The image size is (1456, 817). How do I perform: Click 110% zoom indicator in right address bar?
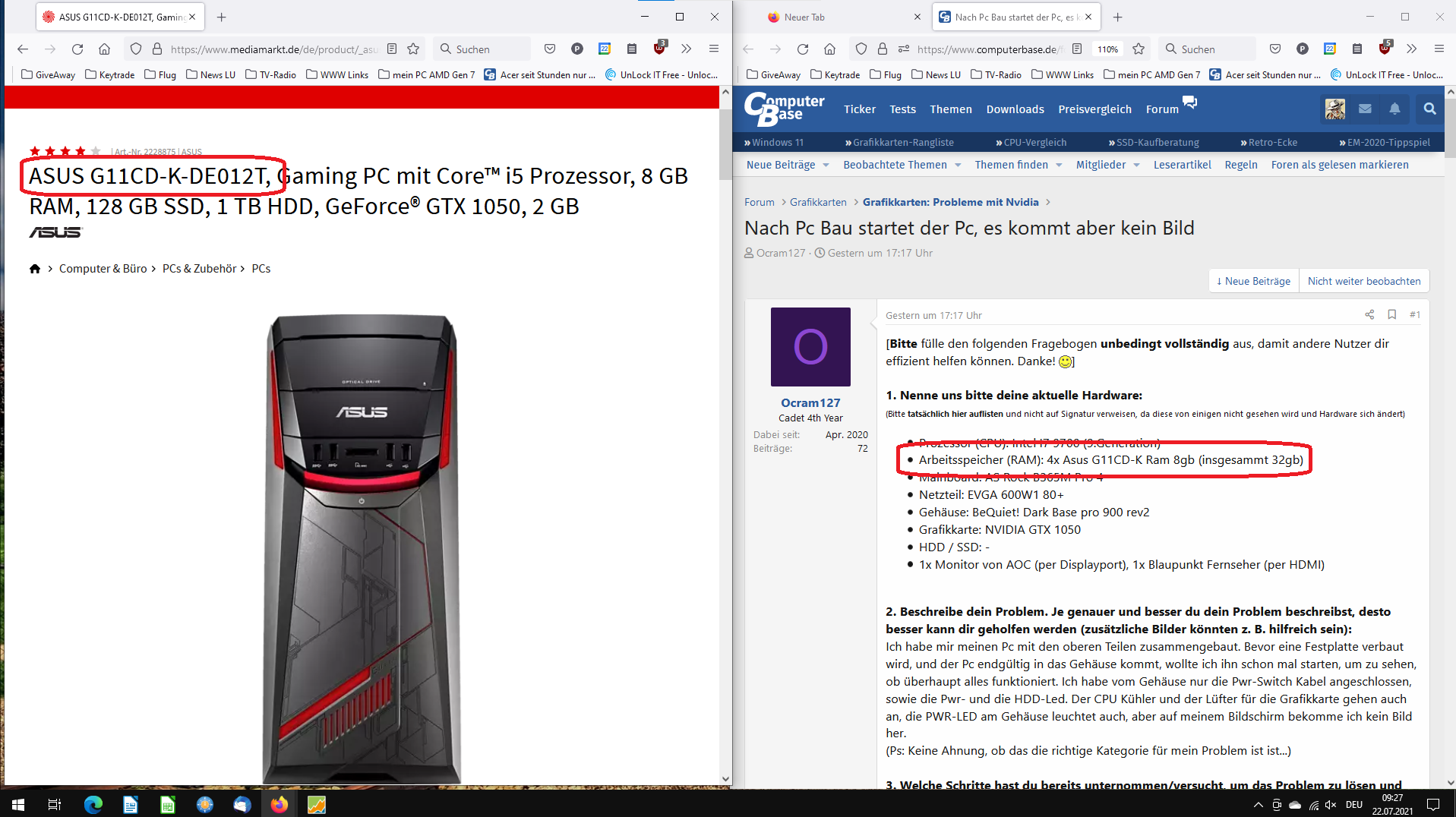[x=1107, y=49]
